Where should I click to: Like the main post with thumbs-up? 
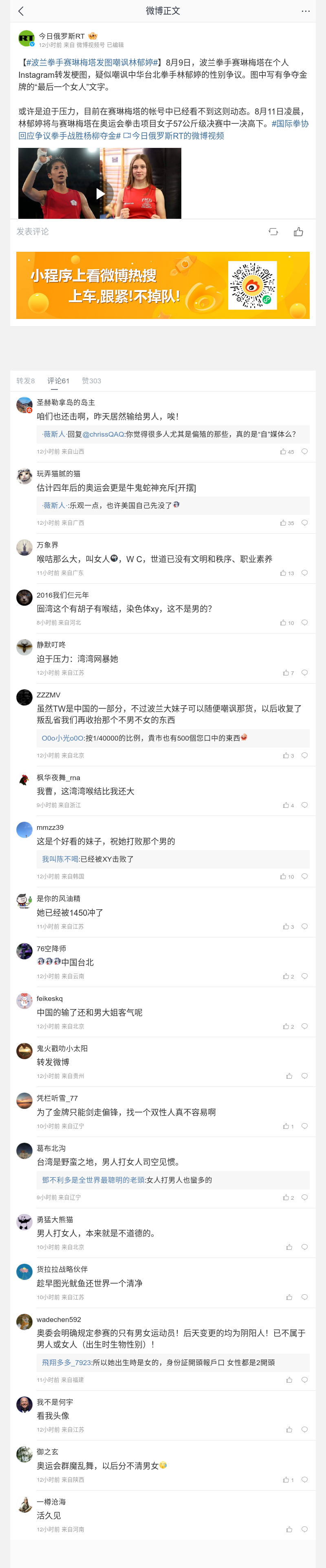click(x=299, y=232)
